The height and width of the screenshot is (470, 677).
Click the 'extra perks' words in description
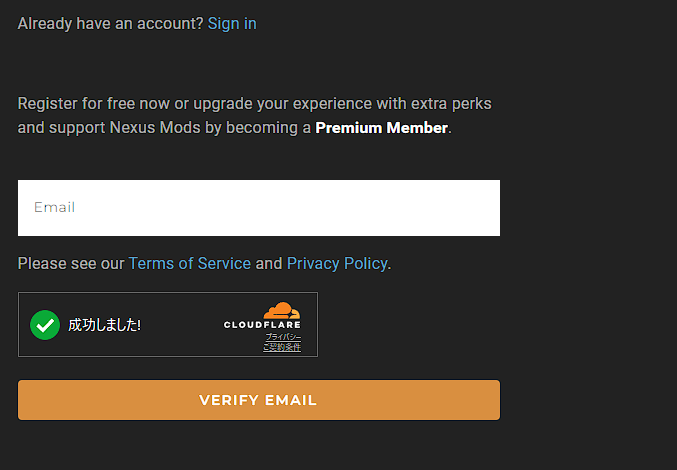[x=451, y=104]
